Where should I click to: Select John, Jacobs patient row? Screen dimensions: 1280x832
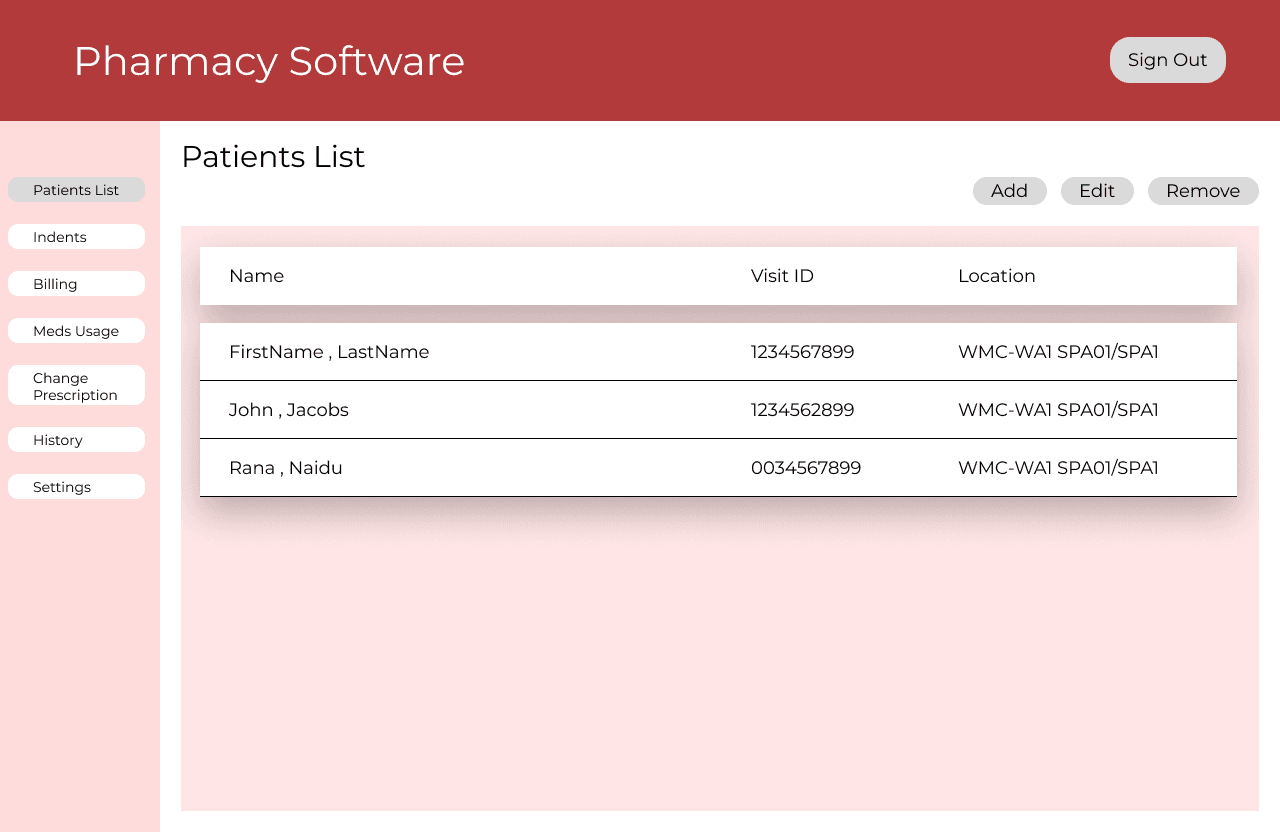pos(718,410)
